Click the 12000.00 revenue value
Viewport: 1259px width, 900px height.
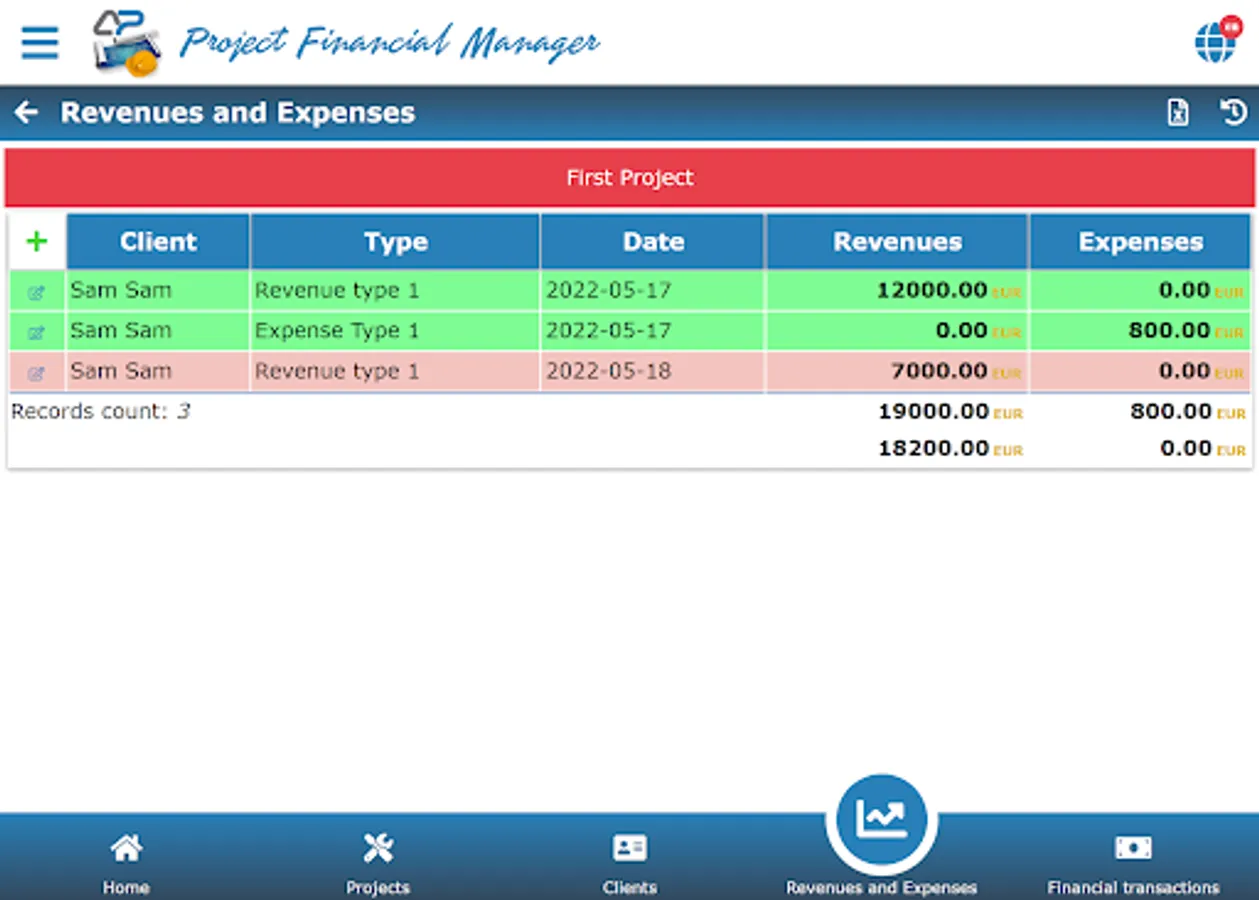click(x=932, y=290)
